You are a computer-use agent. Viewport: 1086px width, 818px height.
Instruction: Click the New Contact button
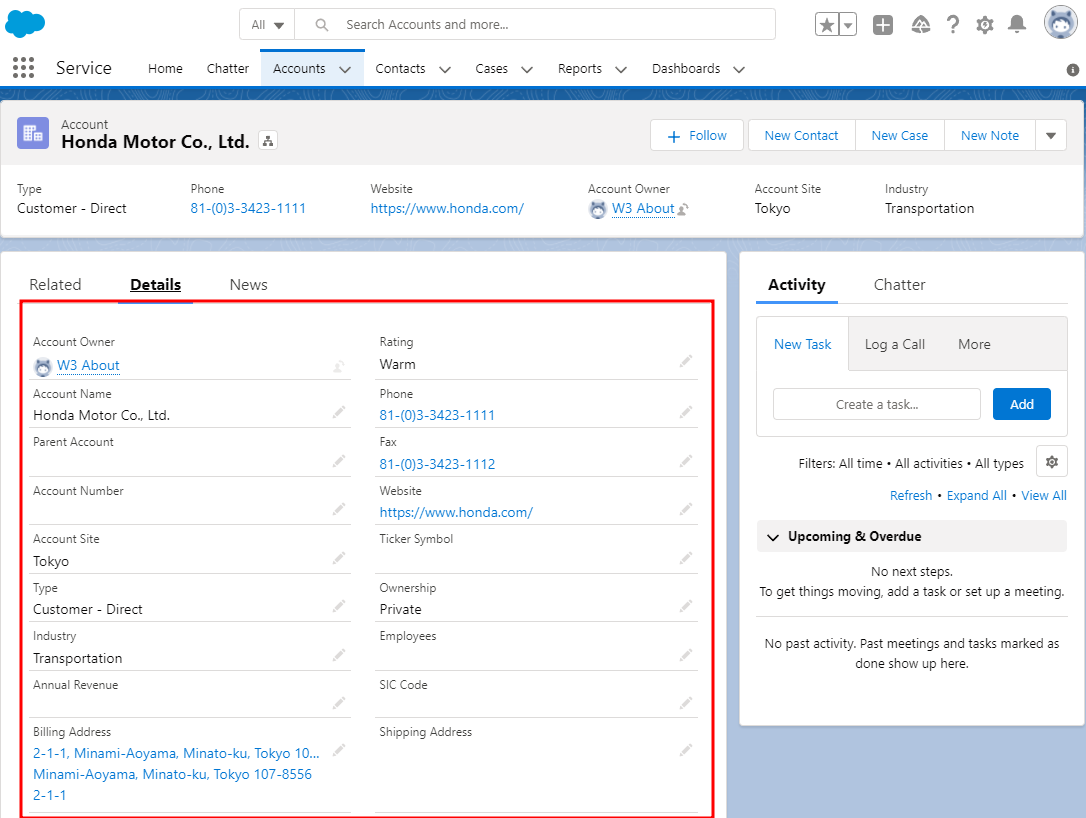click(801, 136)
